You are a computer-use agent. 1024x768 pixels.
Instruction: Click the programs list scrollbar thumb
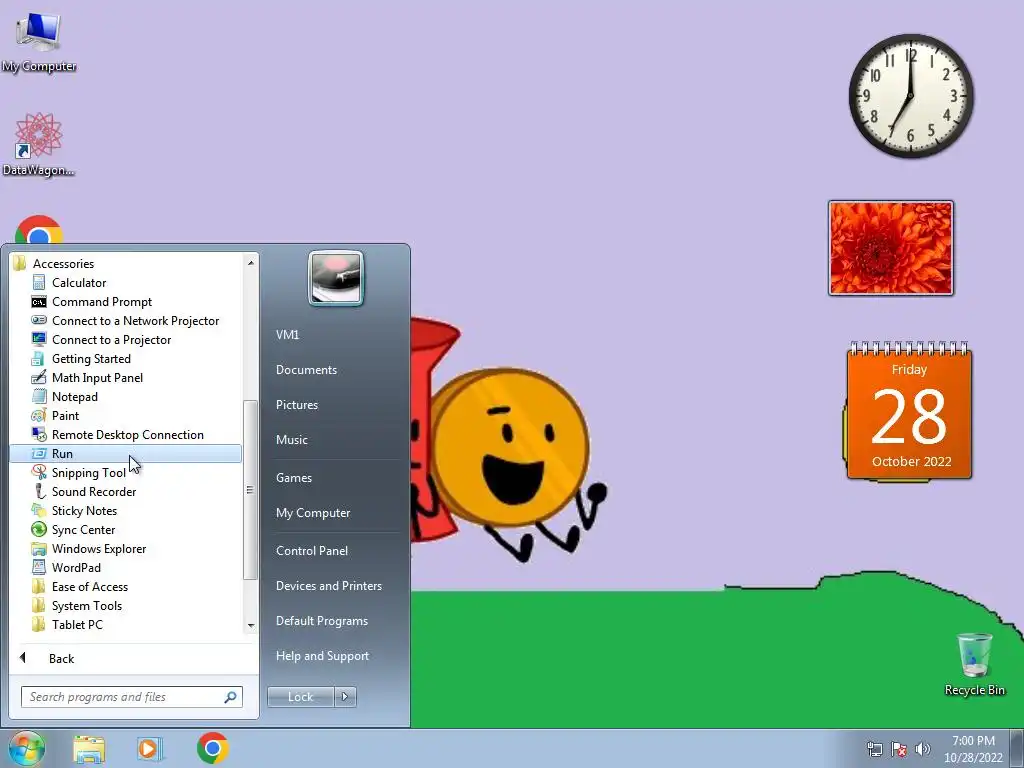pos(250,490)
